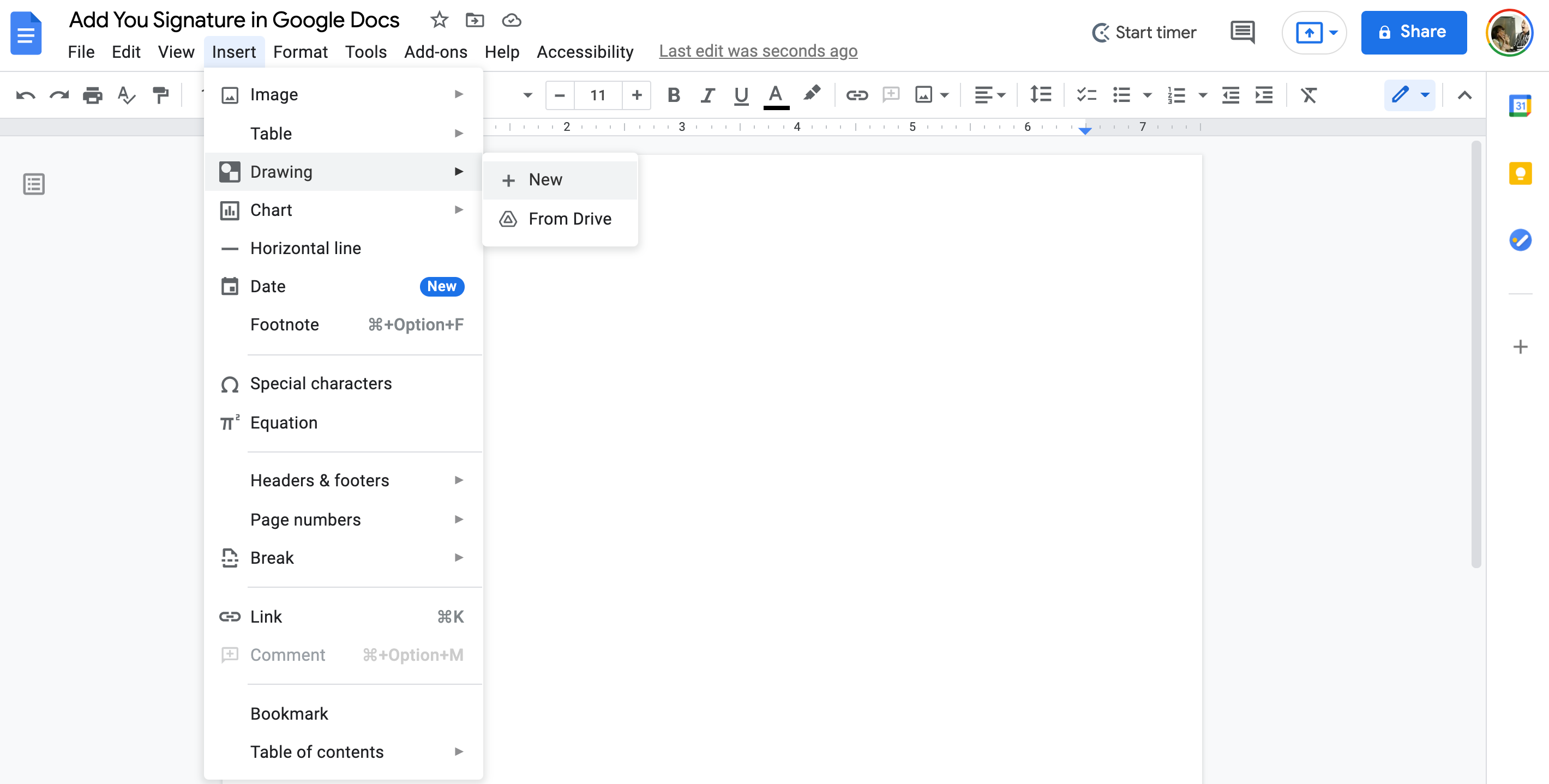Select New from the Drawing submenu

(544, 179)
